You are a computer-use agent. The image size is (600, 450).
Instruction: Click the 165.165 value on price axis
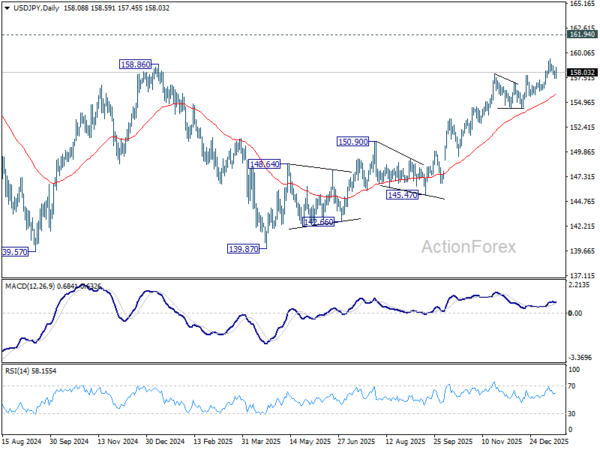[x=582, y=4]
